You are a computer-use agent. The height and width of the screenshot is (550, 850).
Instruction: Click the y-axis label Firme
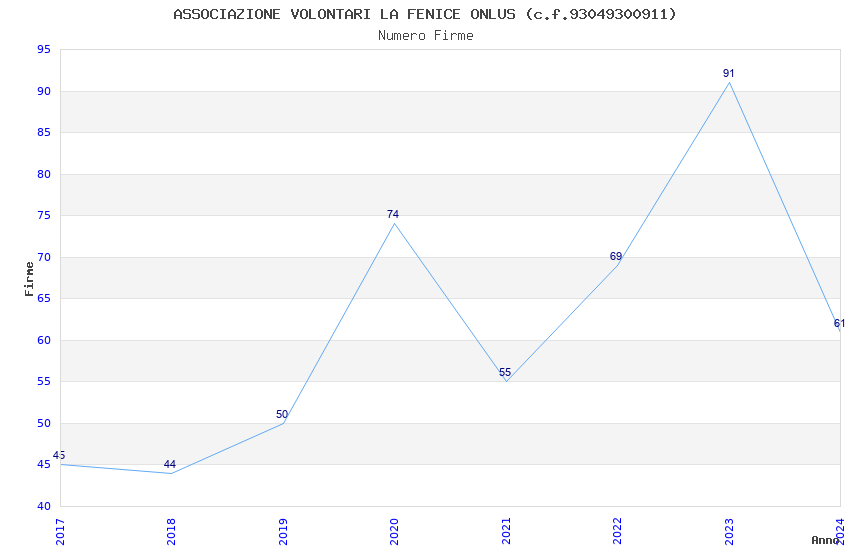(29, 279)
